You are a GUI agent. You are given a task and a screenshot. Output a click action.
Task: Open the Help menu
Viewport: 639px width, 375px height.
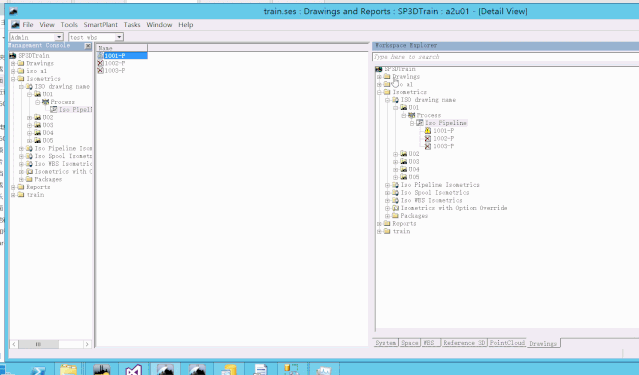185,25
